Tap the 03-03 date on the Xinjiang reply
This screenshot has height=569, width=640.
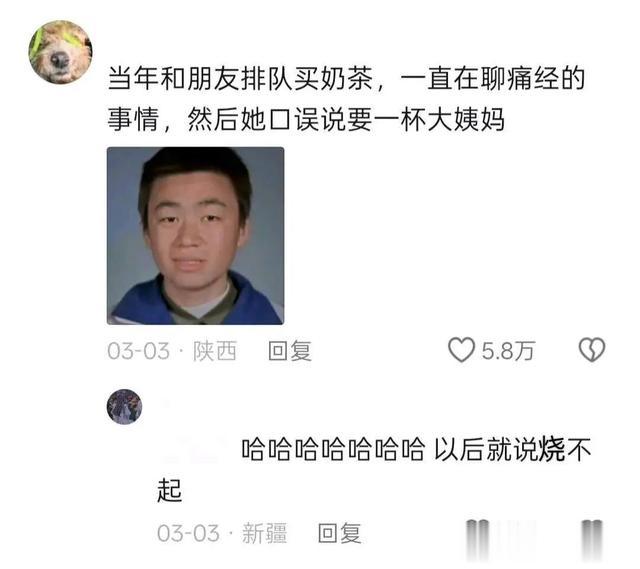click(x=188, y=533)
